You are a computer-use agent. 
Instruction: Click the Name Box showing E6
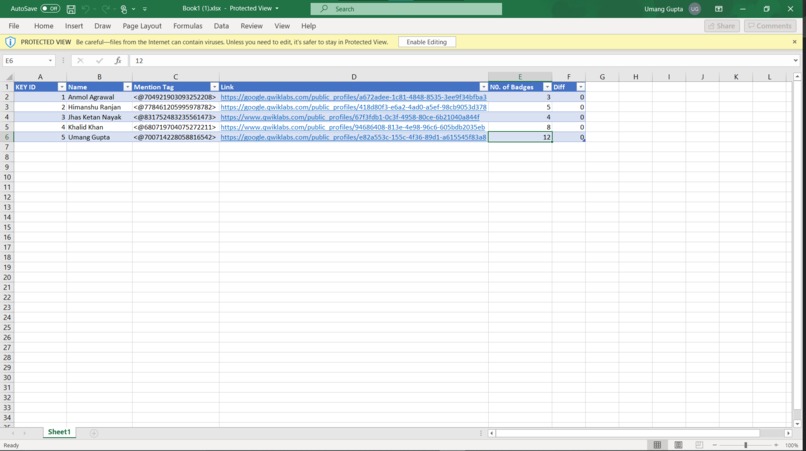[x=25, y=61]
